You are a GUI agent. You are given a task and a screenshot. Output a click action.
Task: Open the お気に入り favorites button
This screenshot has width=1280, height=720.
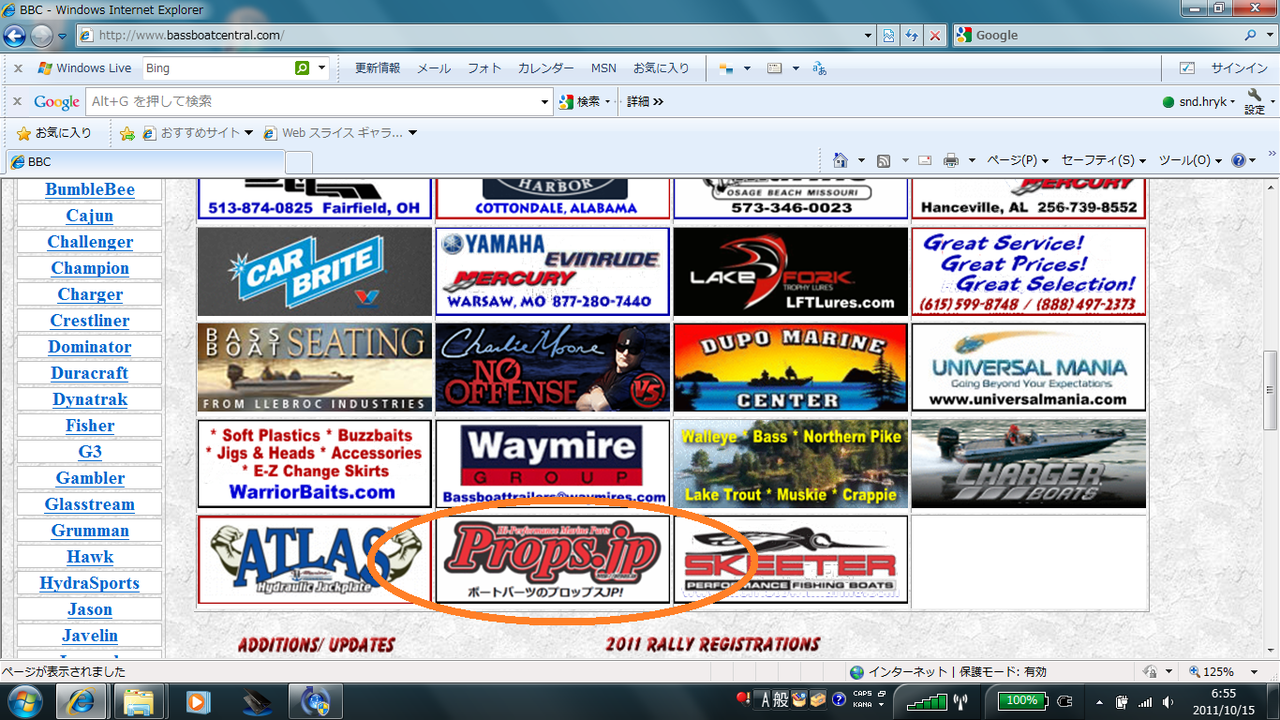tap(54, 133)
